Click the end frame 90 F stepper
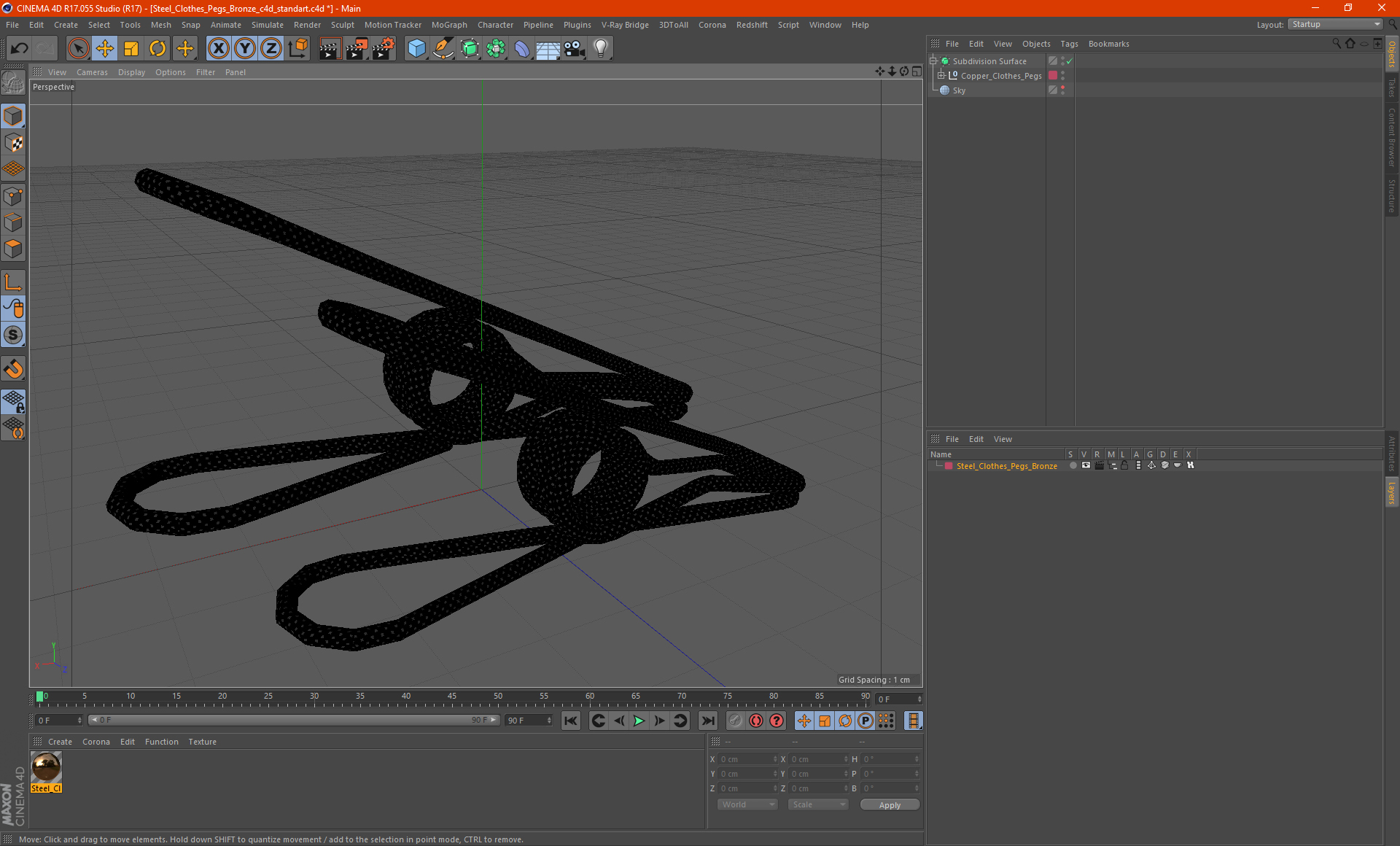Screen dimensions: 1400x846 click(529, 720)
